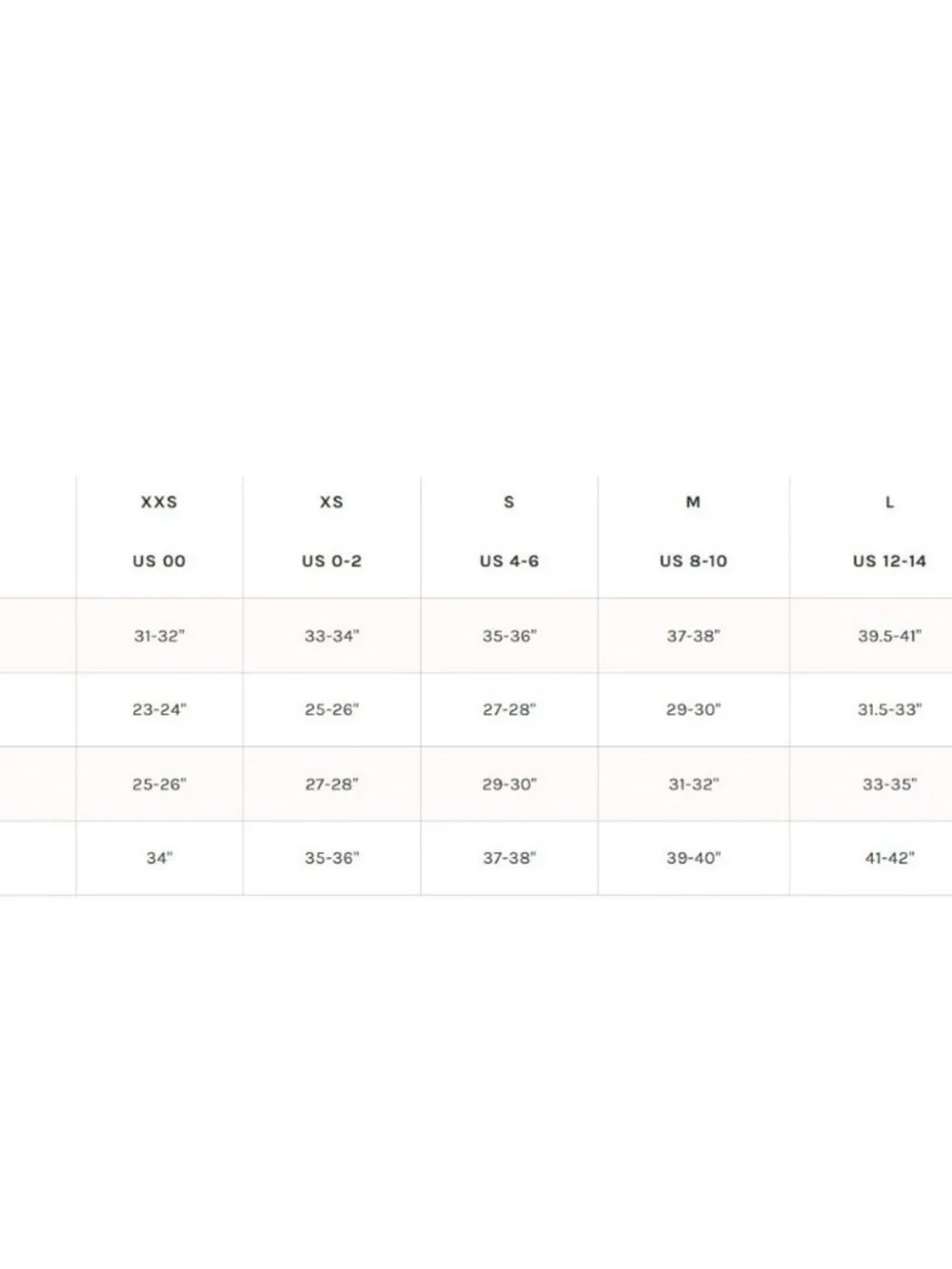Select the US 00 label
Screen dimensions: 952x1269
[159, 561]
